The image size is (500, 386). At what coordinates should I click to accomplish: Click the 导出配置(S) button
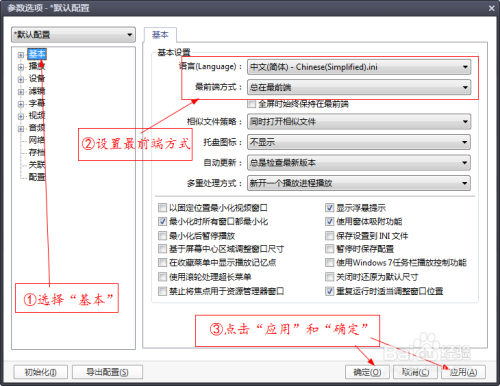tap(107, 372)
